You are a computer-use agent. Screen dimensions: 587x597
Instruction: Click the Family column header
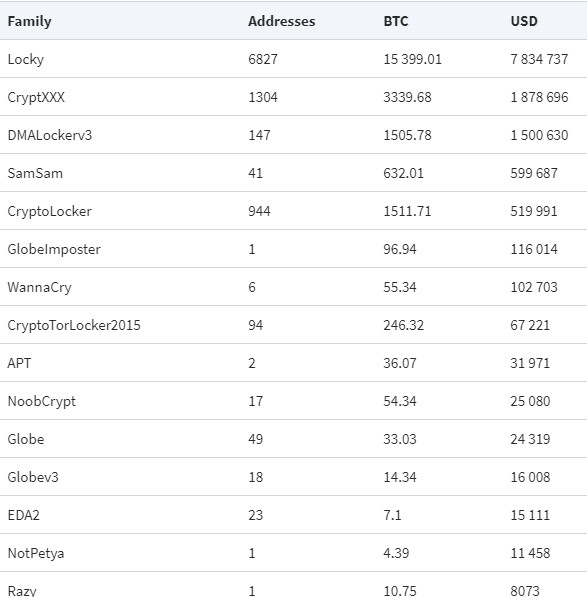coord(29,21)
